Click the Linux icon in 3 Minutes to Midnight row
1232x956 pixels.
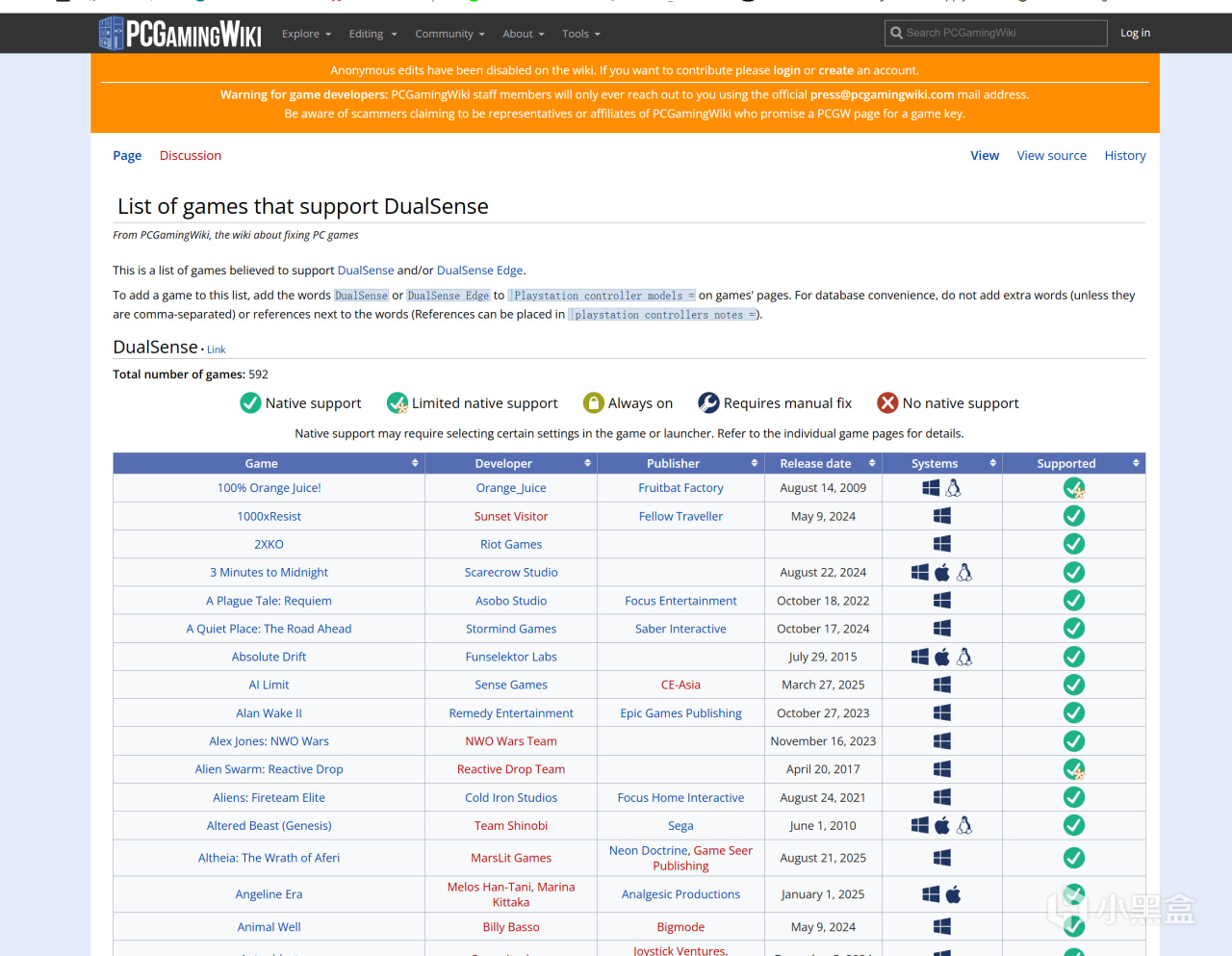pyautogui.click(x=964, y=572)
